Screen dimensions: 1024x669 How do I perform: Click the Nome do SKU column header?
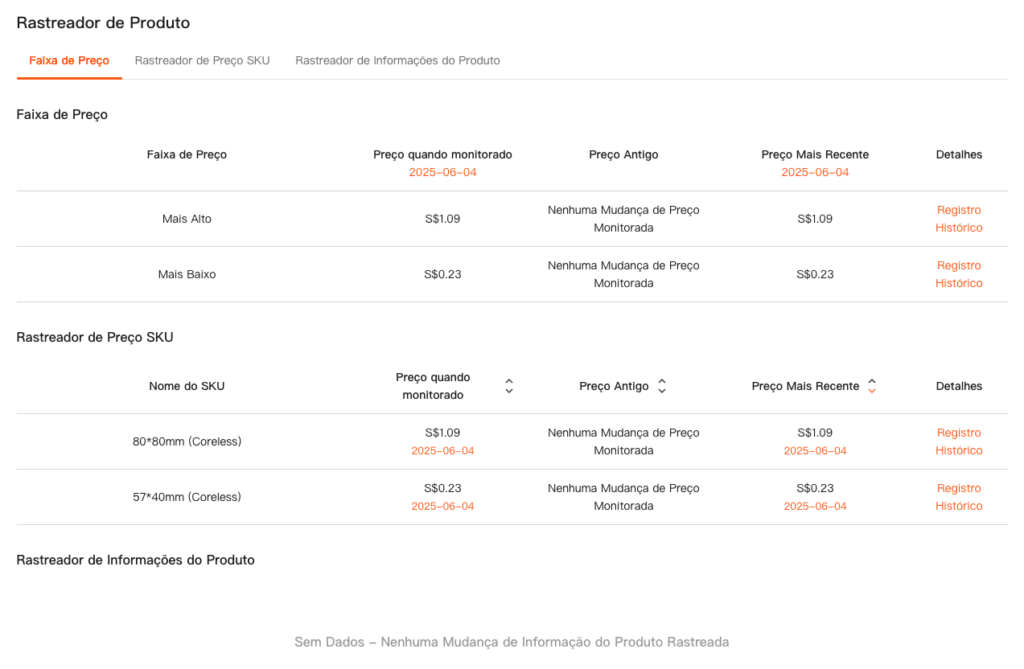tap(187, 386)
